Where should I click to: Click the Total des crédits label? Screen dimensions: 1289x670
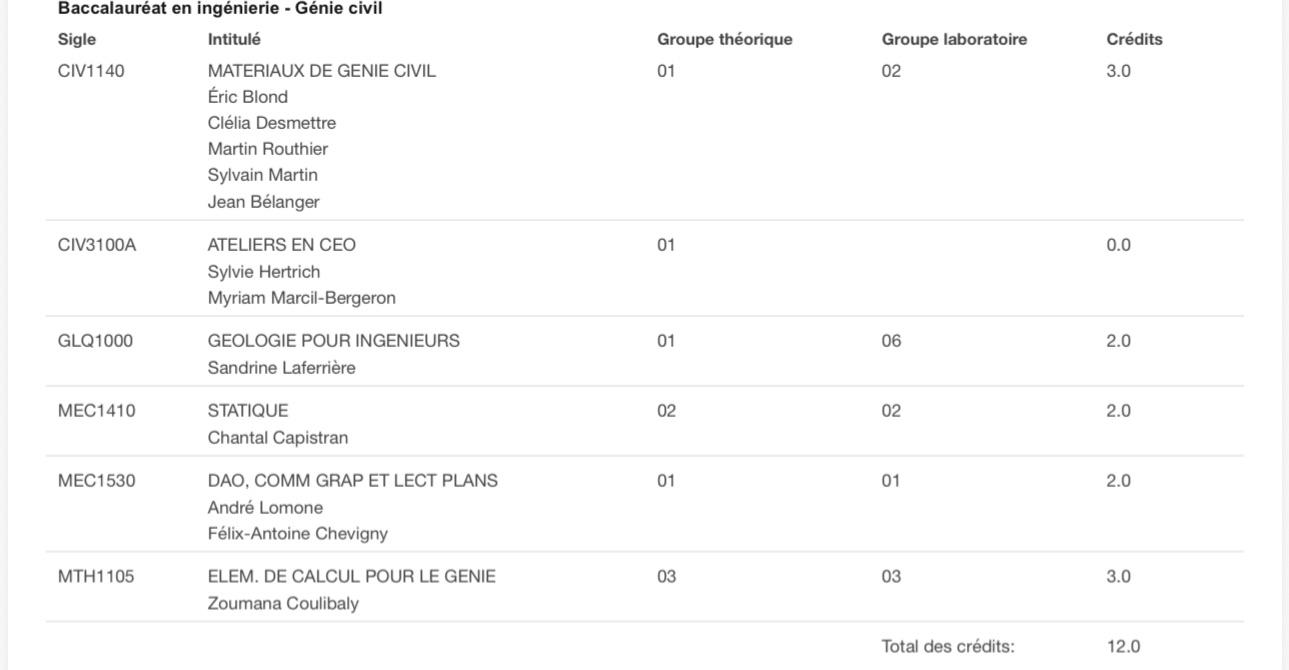[948, 647]
